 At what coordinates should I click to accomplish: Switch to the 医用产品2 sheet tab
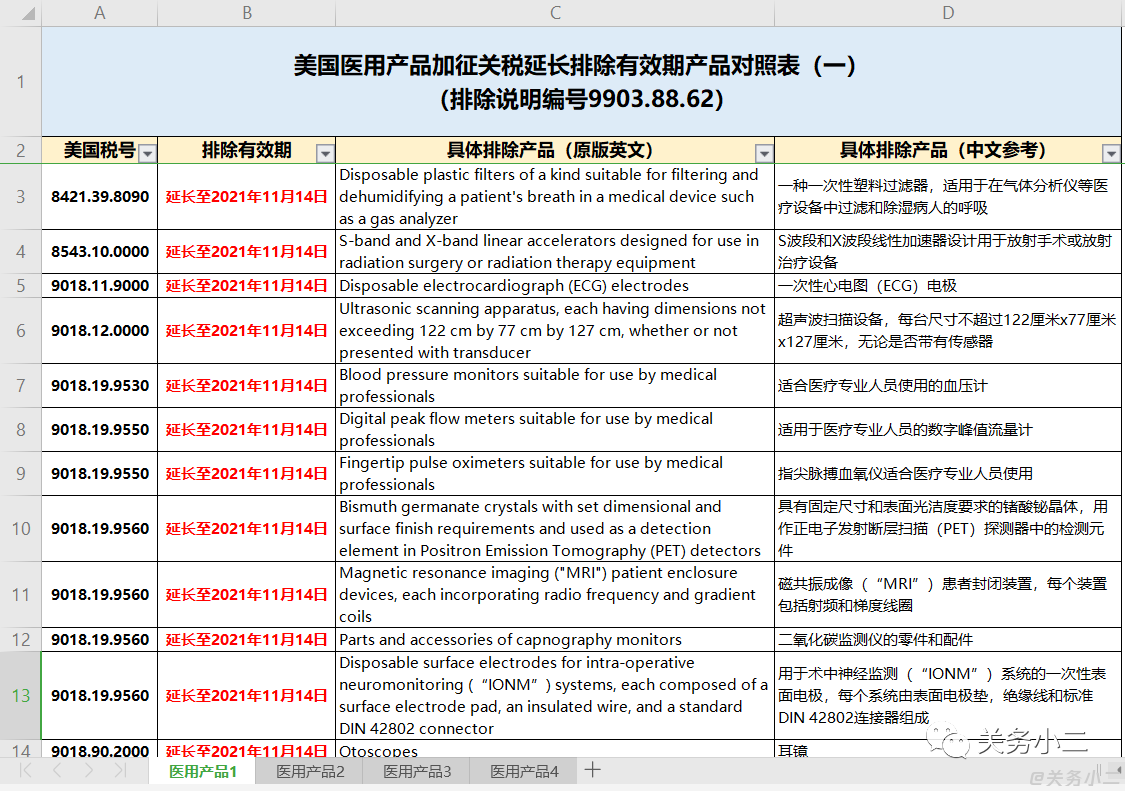tap(310, 772)
